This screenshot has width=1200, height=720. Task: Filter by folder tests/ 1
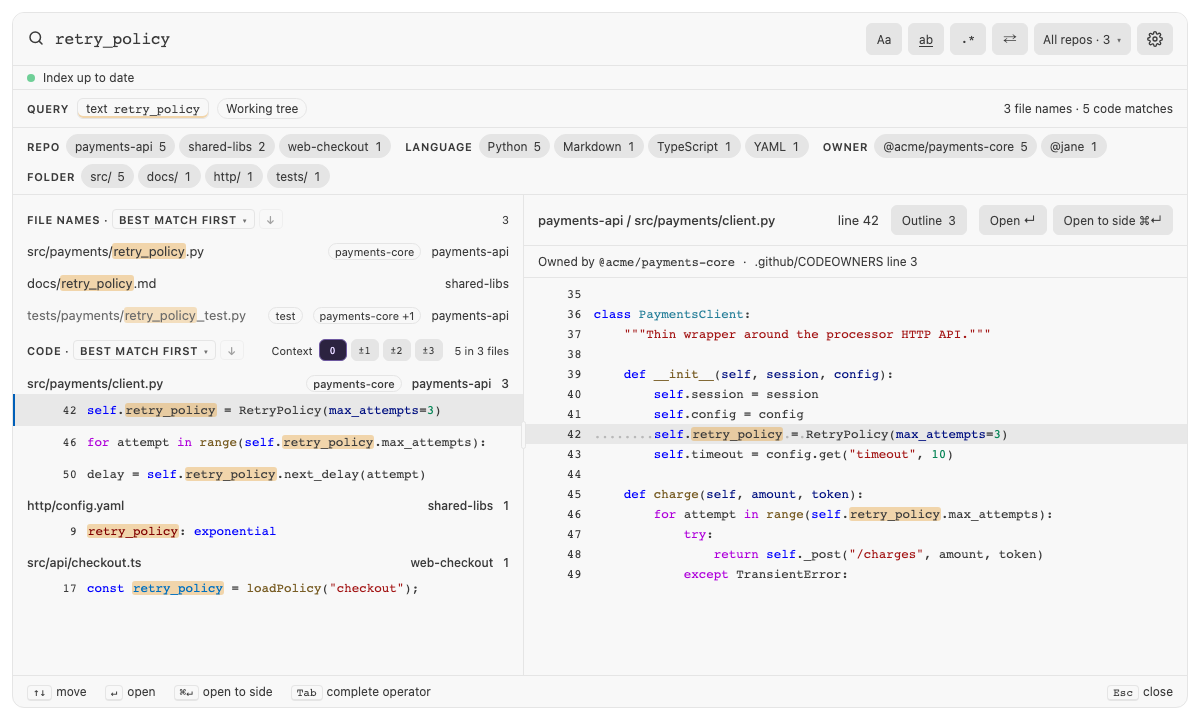coord(298,177)
